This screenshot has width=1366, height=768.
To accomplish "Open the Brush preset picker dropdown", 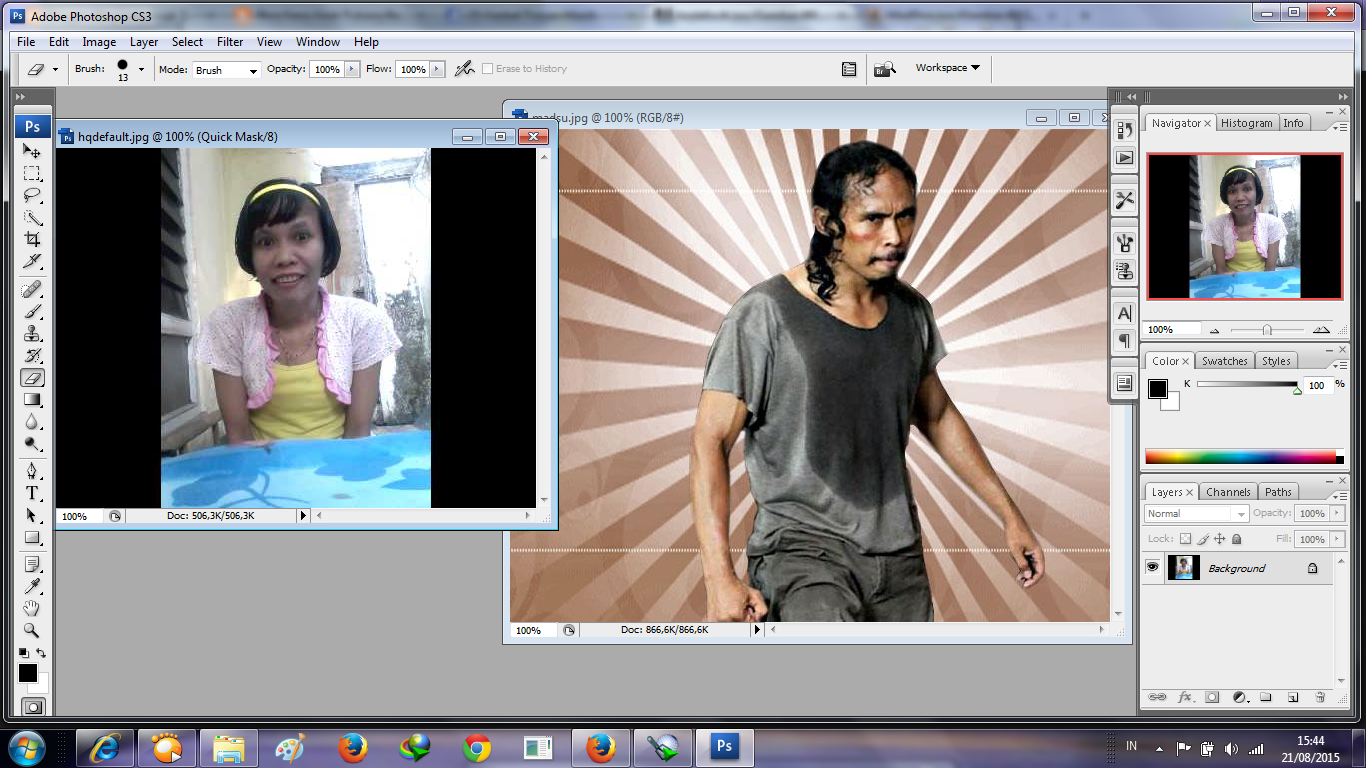I will pyautogui.click(x=141, y=69).
